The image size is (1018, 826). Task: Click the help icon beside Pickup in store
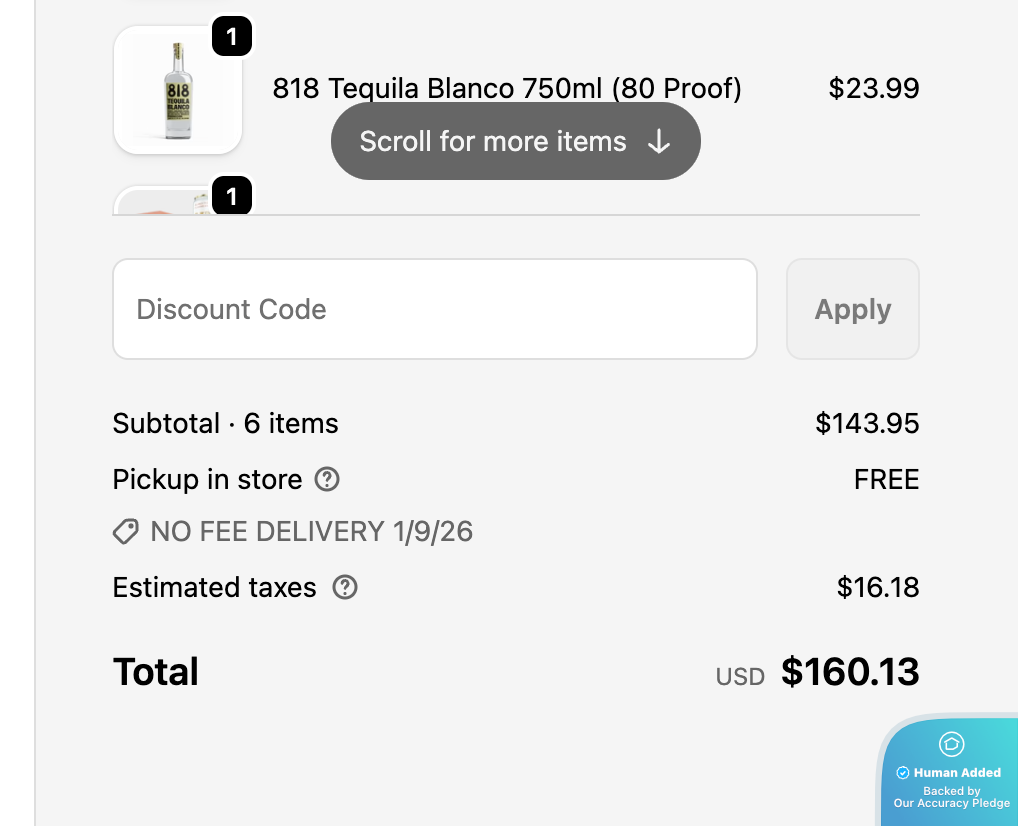coord(327,480)
